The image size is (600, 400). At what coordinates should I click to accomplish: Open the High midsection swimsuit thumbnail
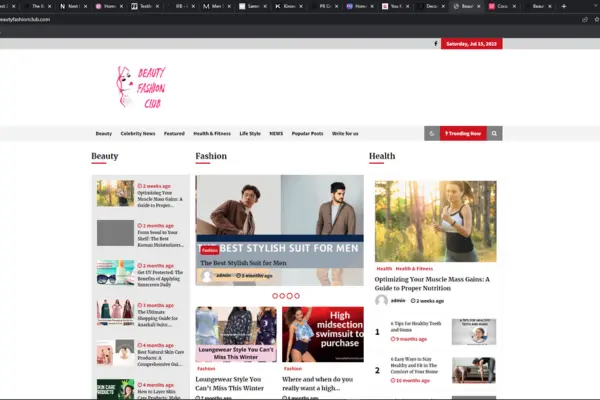pos(323,334)
